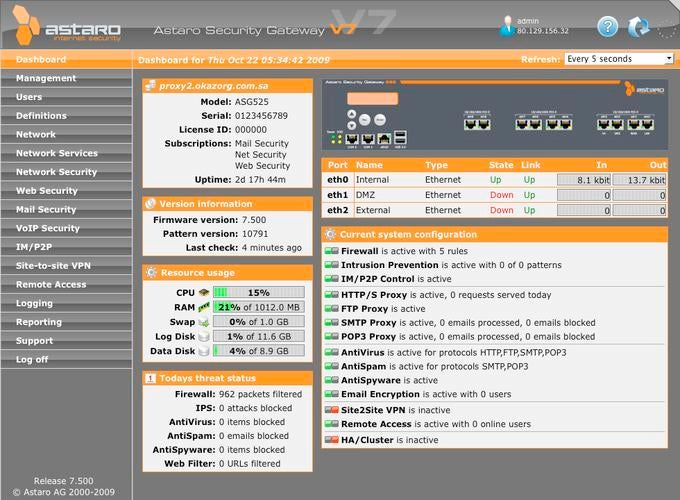Click the red Site2Site VPN status indicator
This screenshot has height=500, width=680.
point(332,410)
